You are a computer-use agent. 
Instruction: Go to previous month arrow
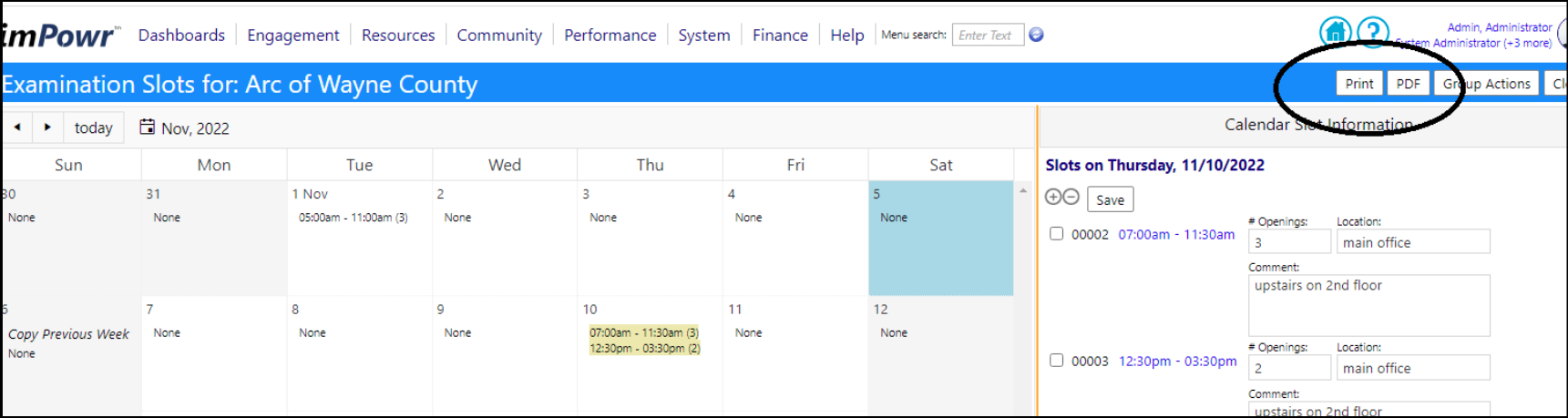pyautogui.click(x=17, y=127)
